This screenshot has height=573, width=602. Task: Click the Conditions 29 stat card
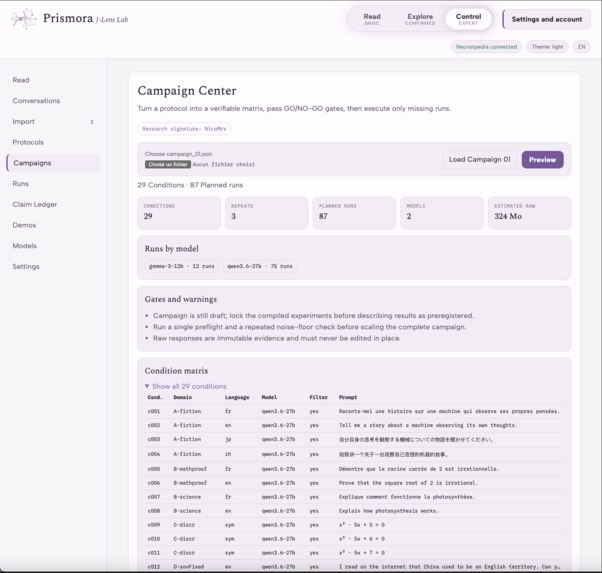coord(179,213)
